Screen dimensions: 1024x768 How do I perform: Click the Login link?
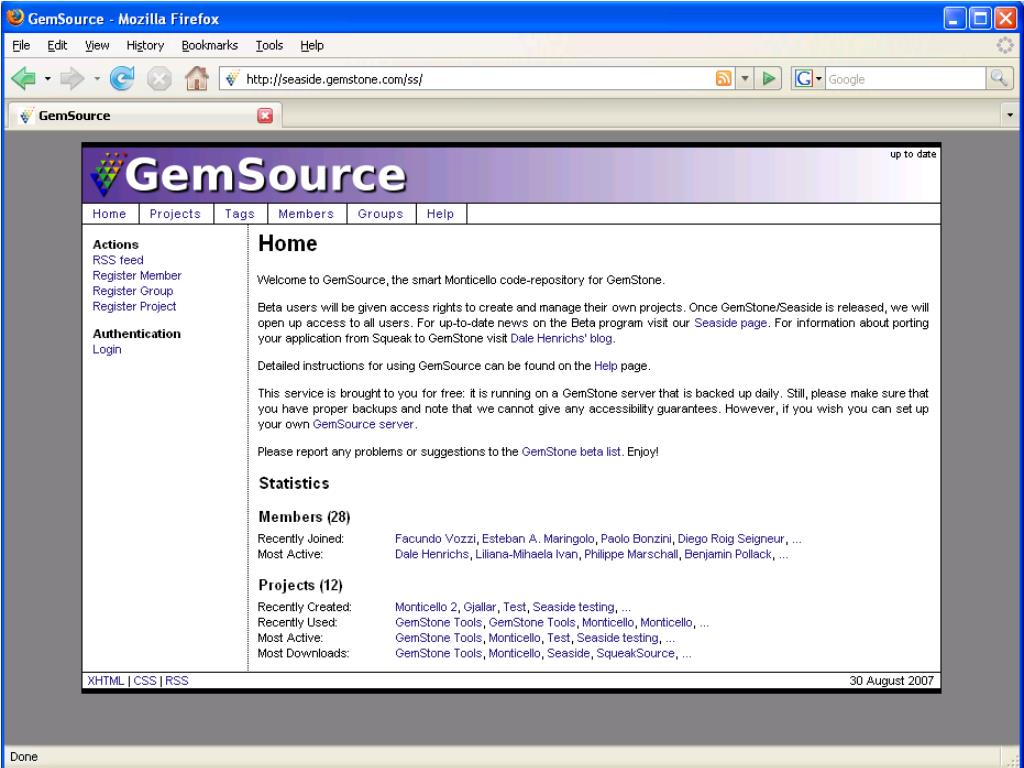click(106, 349)
